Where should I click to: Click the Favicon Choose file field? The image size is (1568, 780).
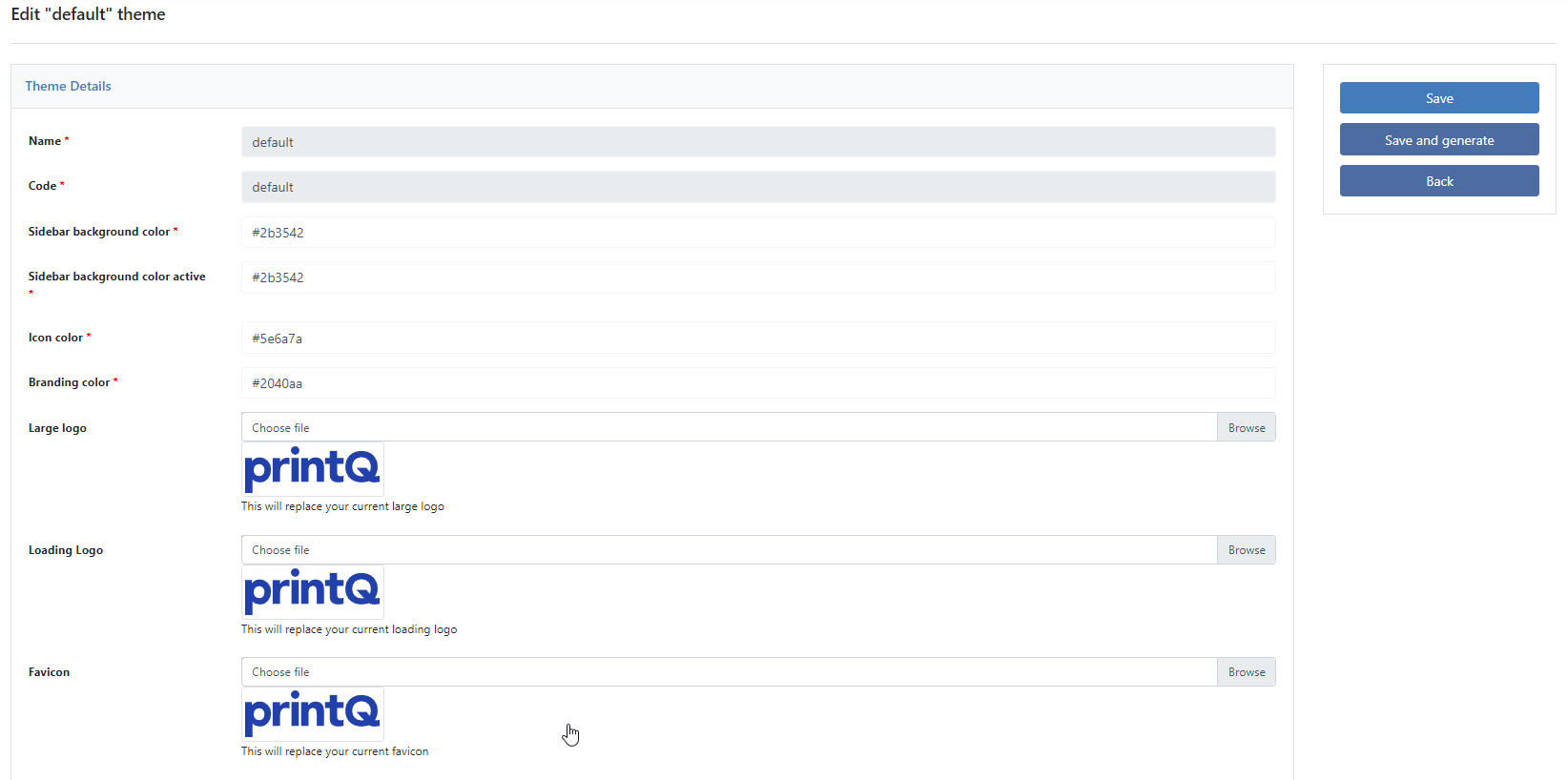click(x=729, y=671)
